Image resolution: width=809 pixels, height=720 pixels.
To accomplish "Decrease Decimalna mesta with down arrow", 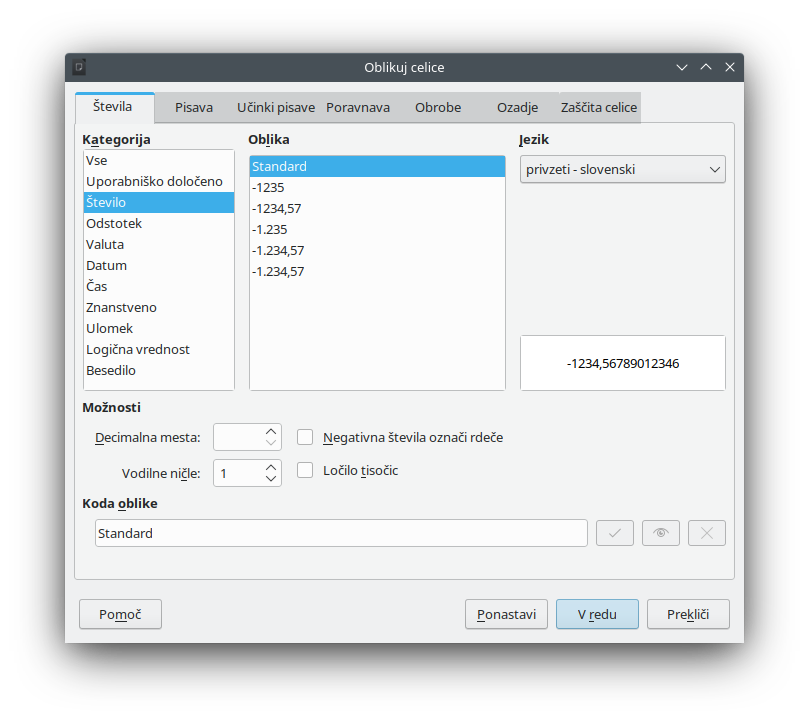I will click(x=271, y=443).
